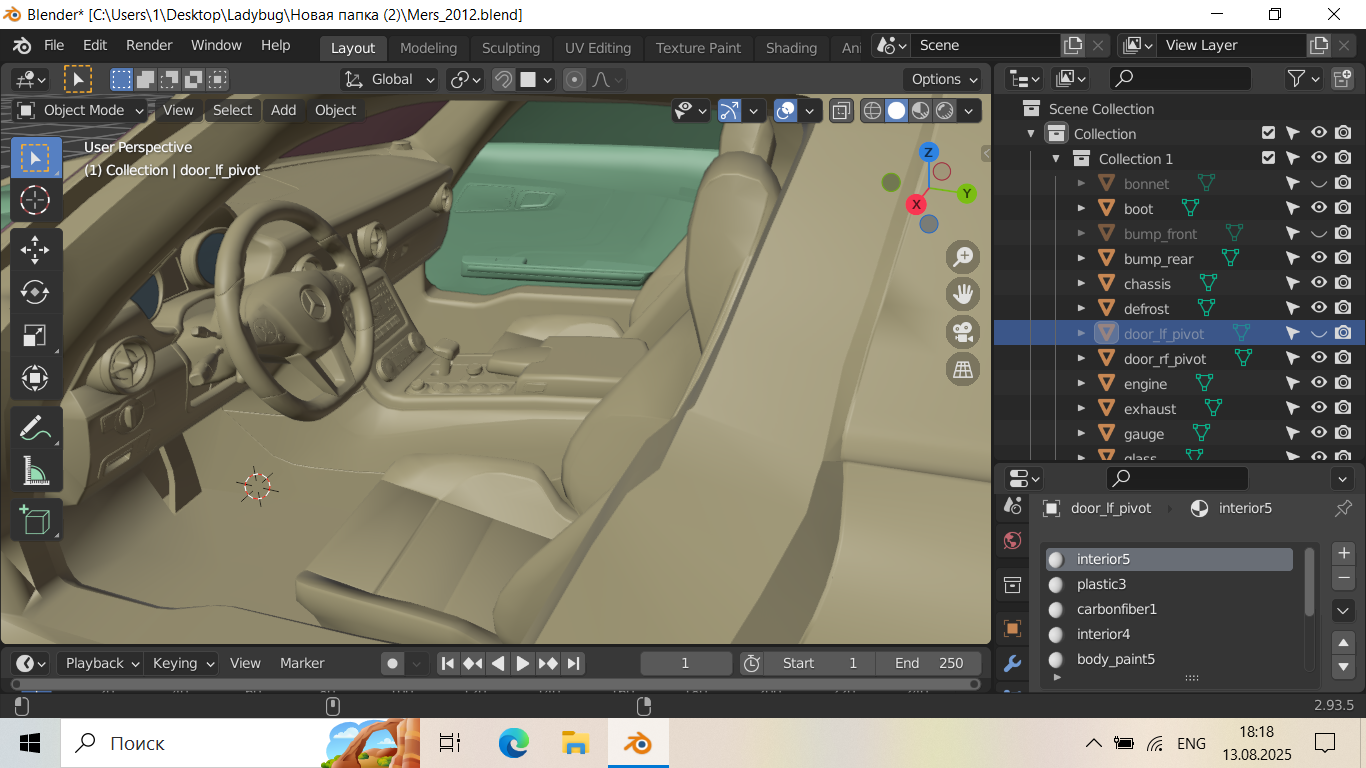This screenshot has height=768, width=1366.
Task: Open Global transform orientation dropdown
Action: (391, 79)
